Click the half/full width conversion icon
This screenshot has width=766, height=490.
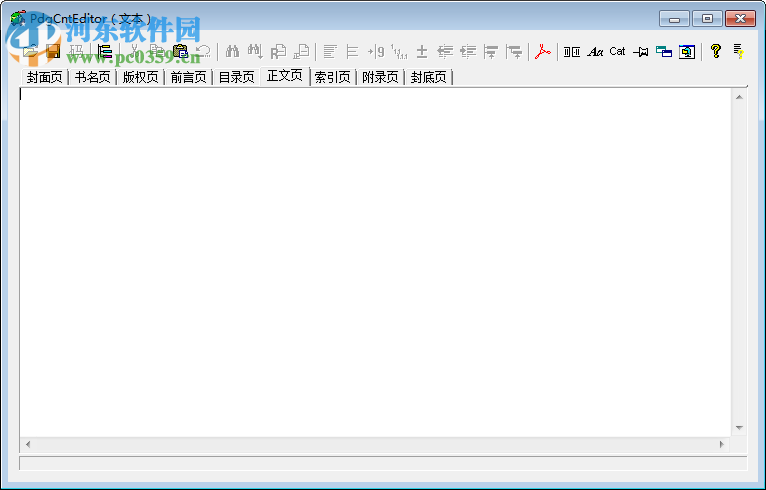[572, 51]
